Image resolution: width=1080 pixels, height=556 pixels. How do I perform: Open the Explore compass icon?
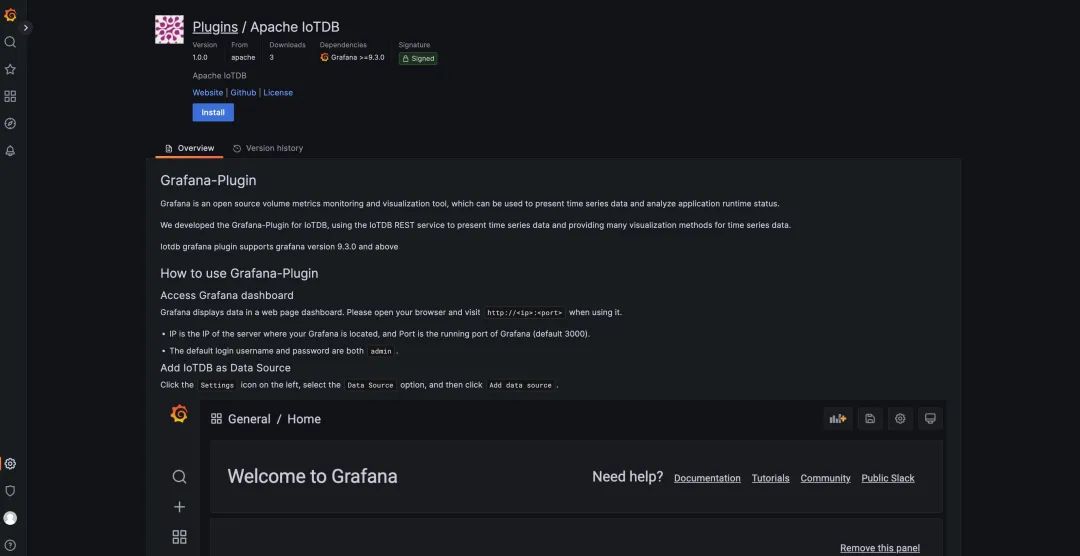(10, 123)
